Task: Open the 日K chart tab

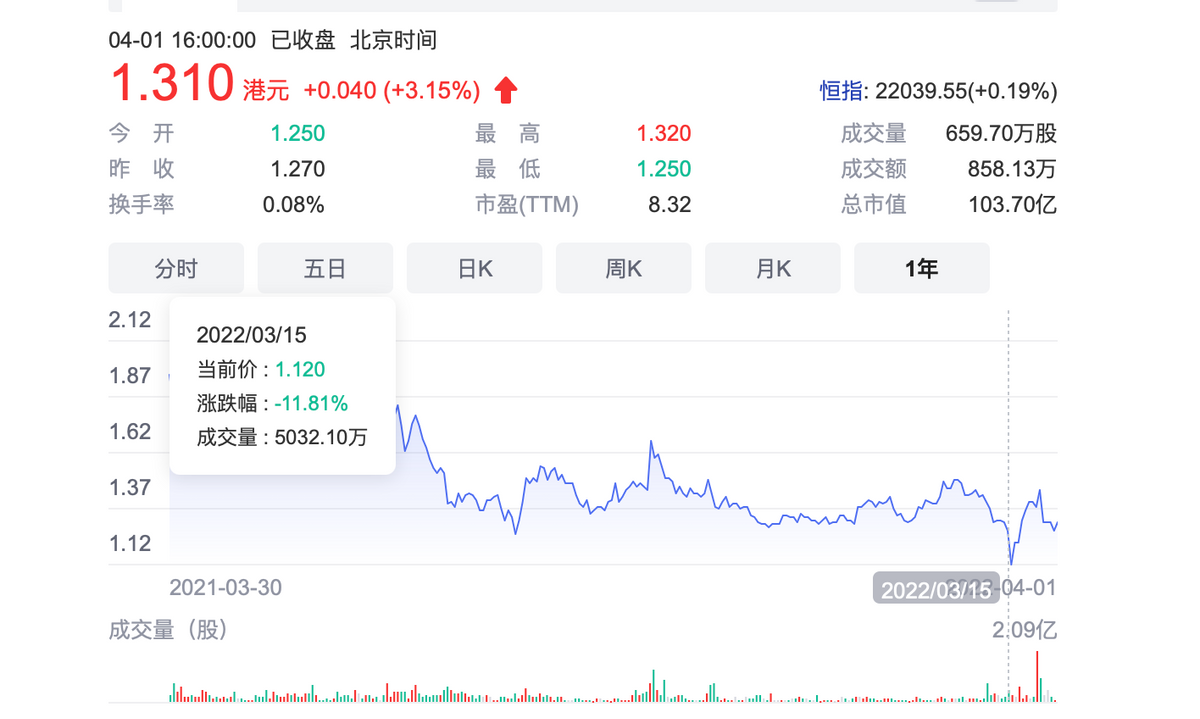Action: coord(474,268)
